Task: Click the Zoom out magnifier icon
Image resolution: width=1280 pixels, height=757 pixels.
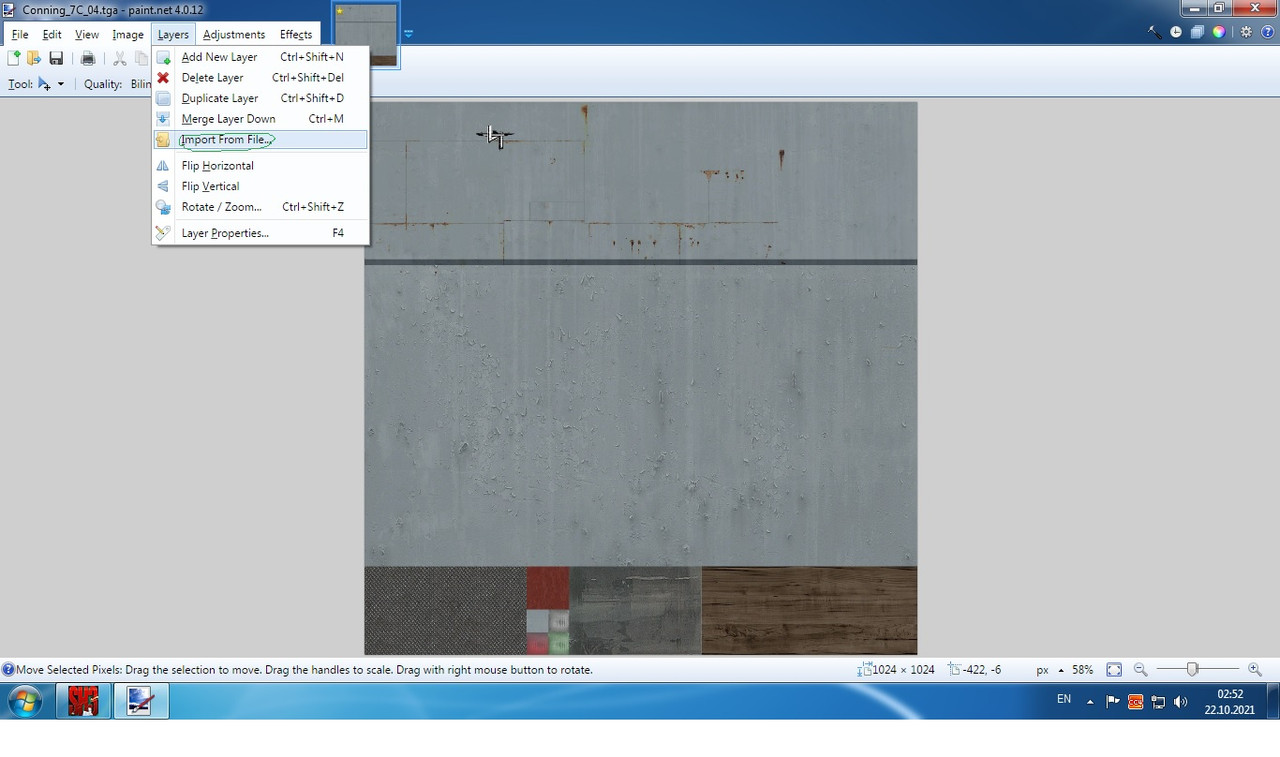Action: [1140, 670]
